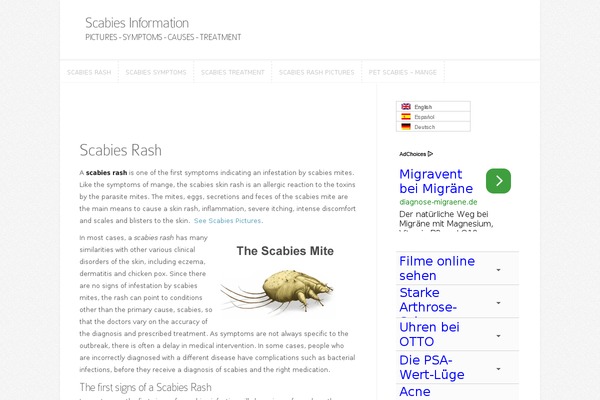Click the 'PICTURES - SYMPTOMS - CAUSES - TREATMENT' tagline
The width and height of the screenshot is (600, 400).
coord(163,37)
